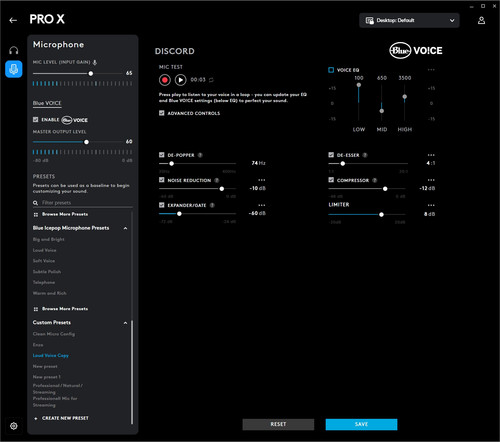Disable the Expander/Gate checkbox

pyautogui.click(x=162, y=205)
